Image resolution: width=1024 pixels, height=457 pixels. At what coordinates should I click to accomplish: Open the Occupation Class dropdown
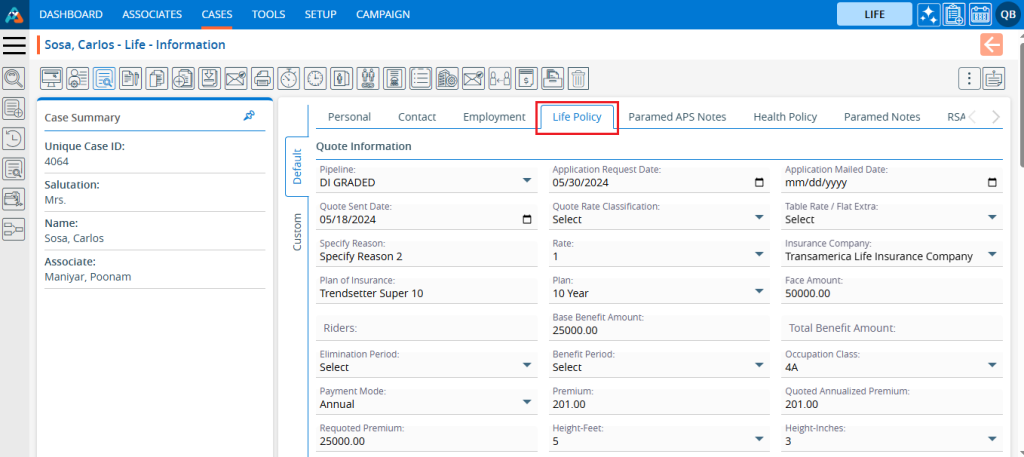tap(992, 366)
